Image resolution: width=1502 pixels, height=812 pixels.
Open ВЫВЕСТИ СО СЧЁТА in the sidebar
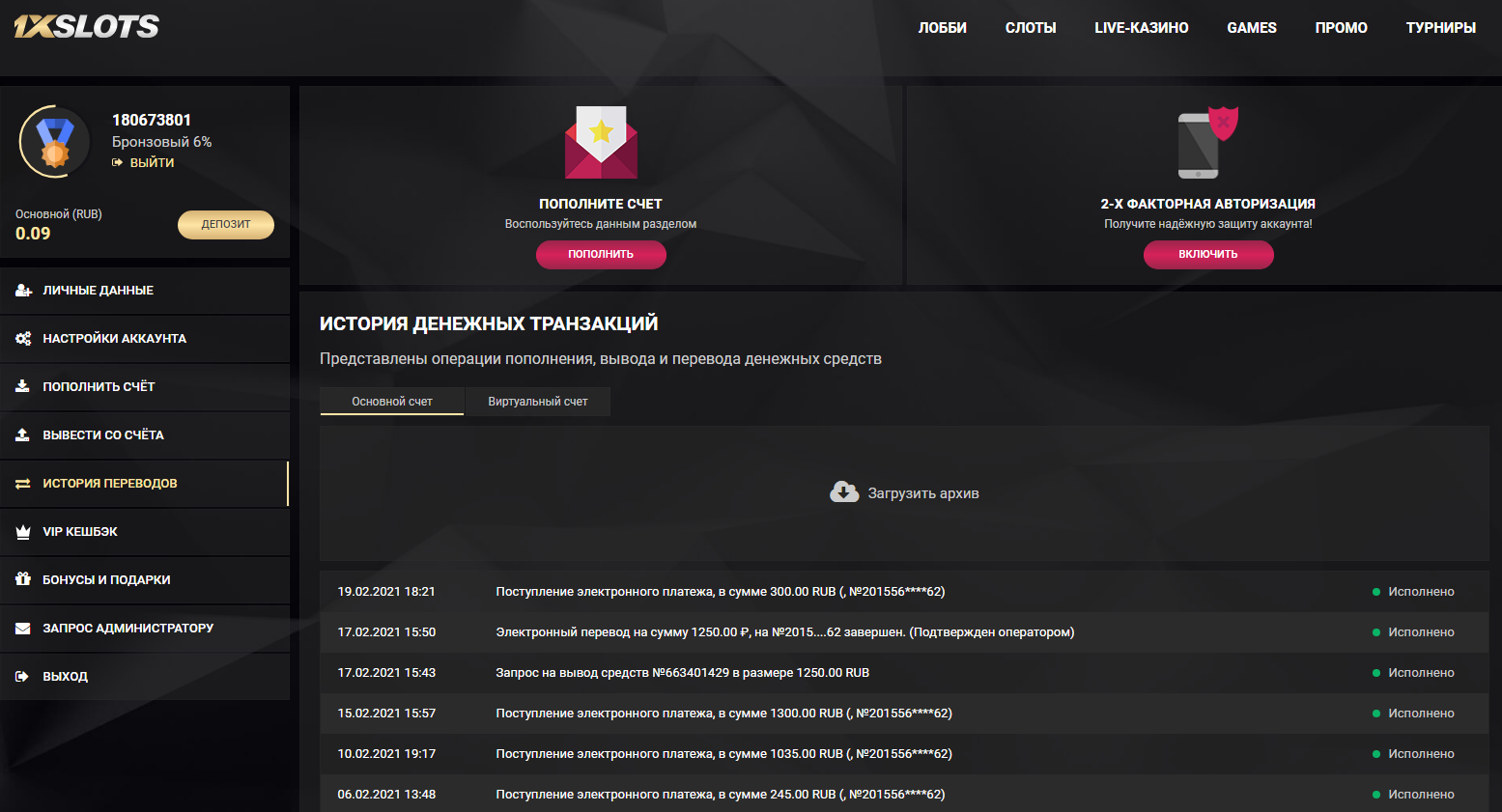pos(145,435)
